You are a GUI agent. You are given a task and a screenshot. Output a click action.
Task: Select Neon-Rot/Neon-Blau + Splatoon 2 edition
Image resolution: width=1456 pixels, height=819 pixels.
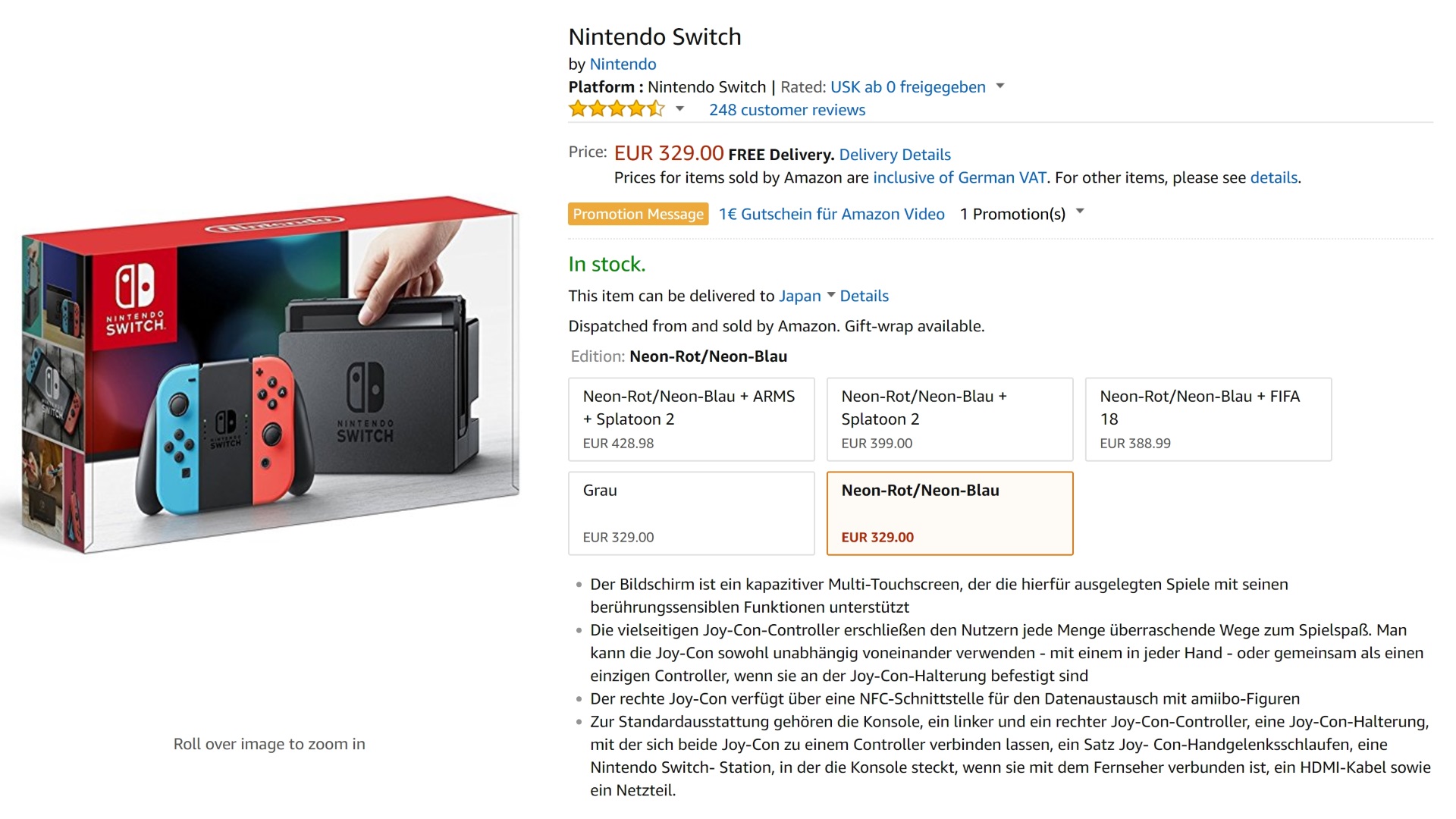(949, 419)
